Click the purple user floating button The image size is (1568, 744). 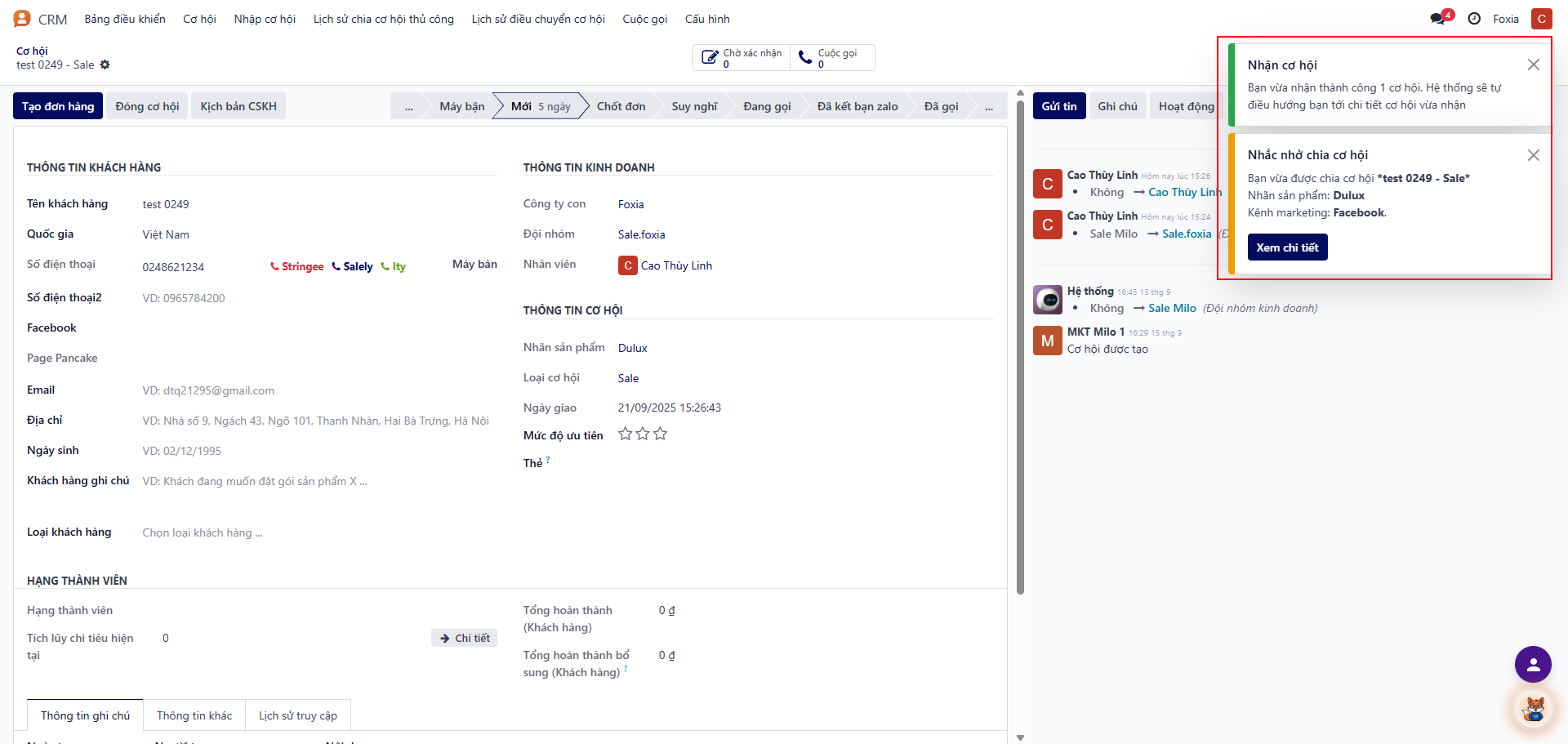[x=1533, y=664]
